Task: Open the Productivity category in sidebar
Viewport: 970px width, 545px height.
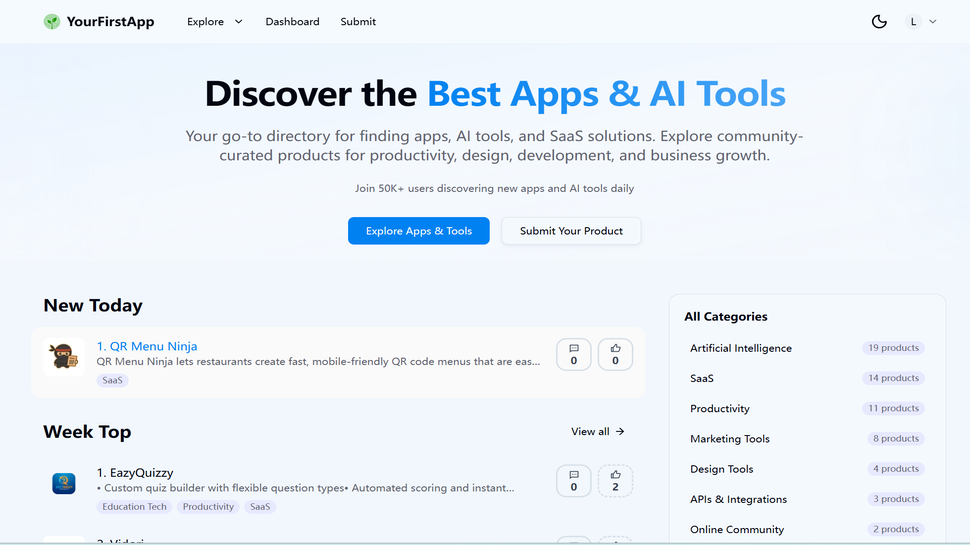Action: pyautogui.click(x=719, y=409)
